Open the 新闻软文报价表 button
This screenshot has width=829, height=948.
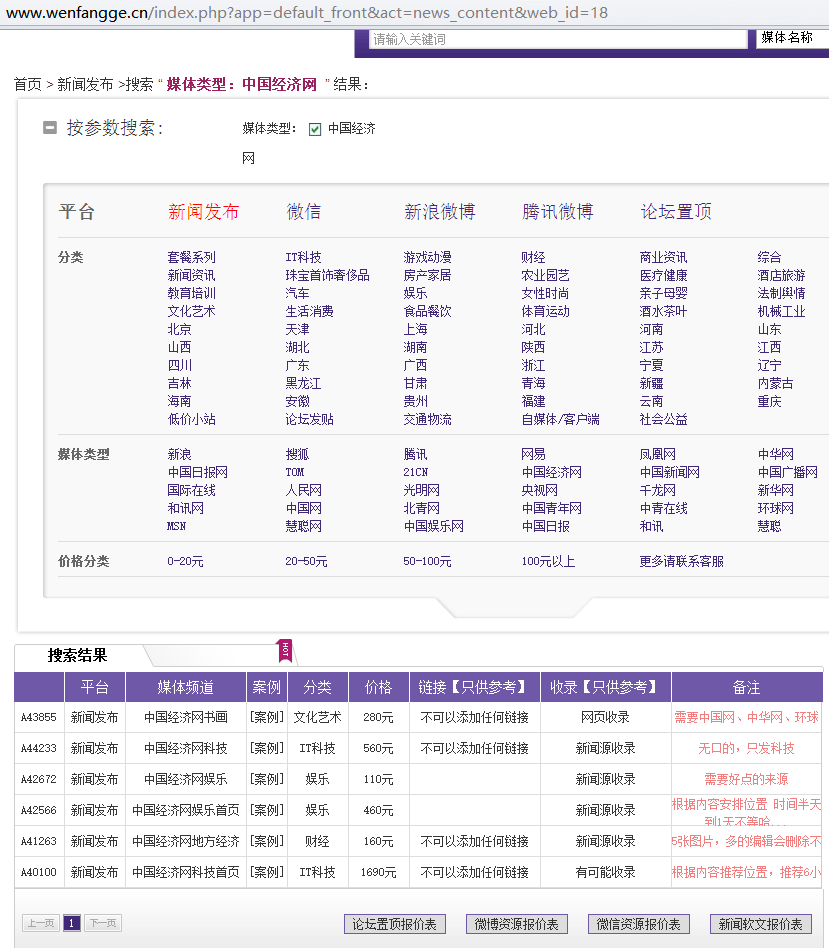click(x=760, y=924)
